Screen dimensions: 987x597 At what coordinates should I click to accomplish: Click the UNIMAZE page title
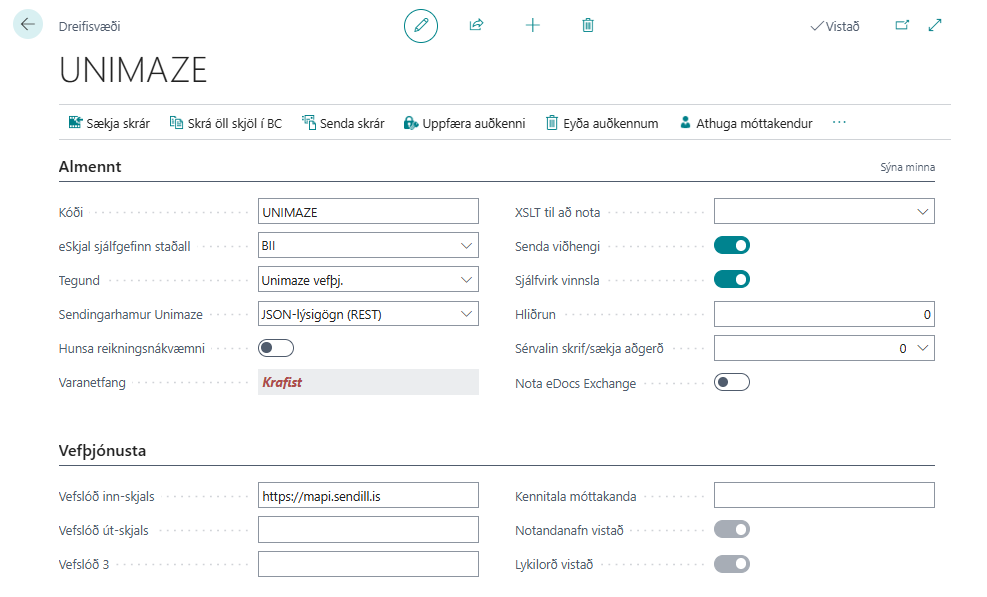[x=133, y=70]
